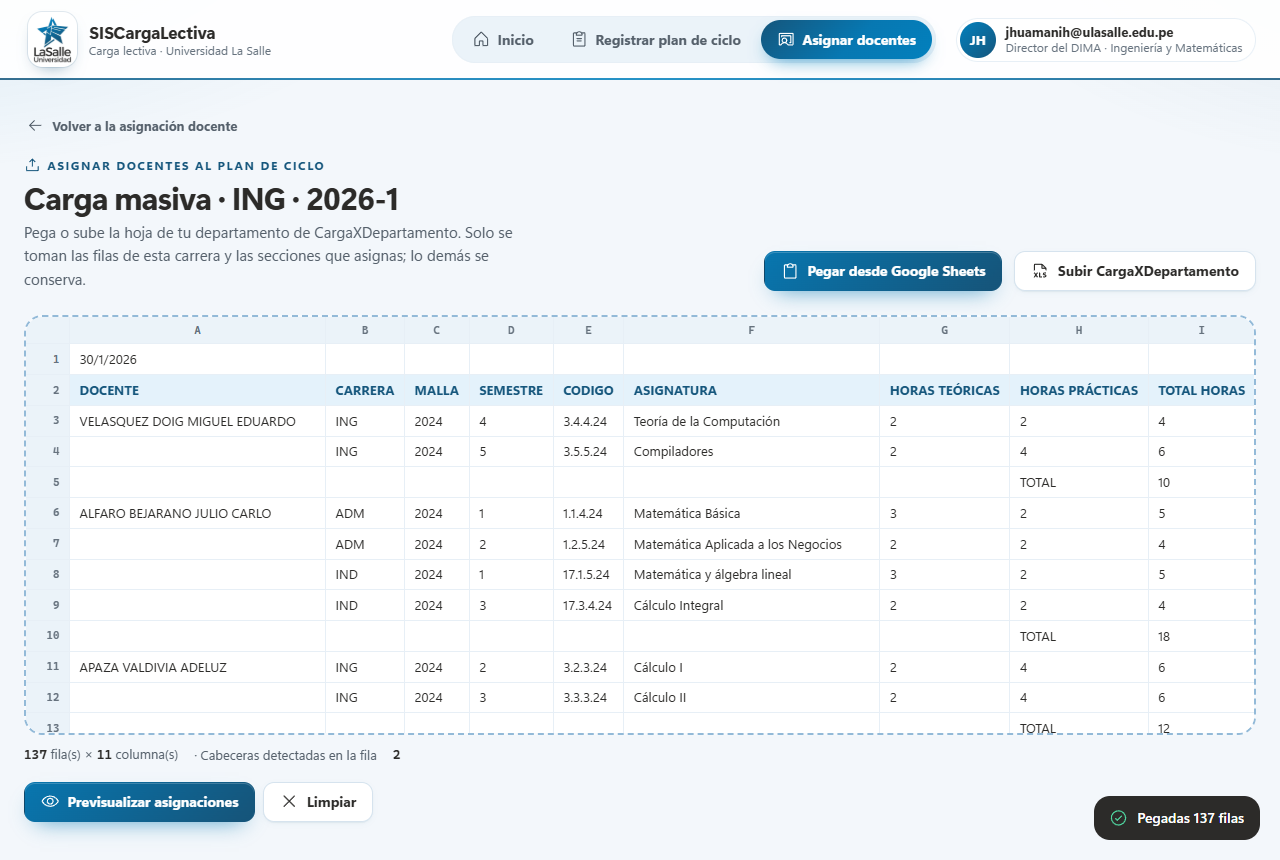Click the back arrow before Volver a la asignación

click(x=35, y=126)
